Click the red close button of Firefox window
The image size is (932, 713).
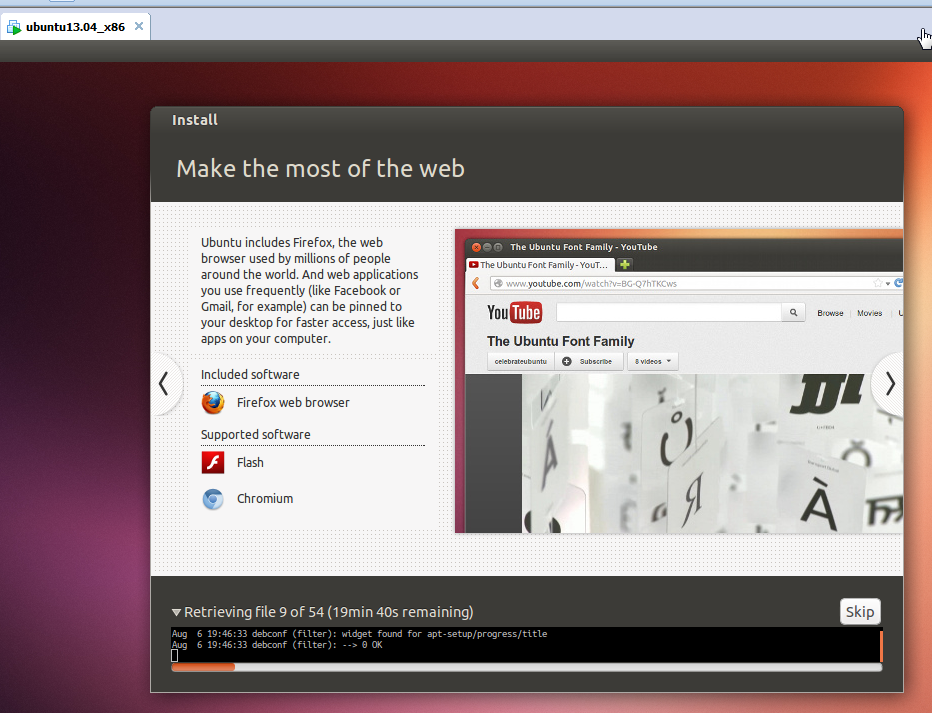476,247
